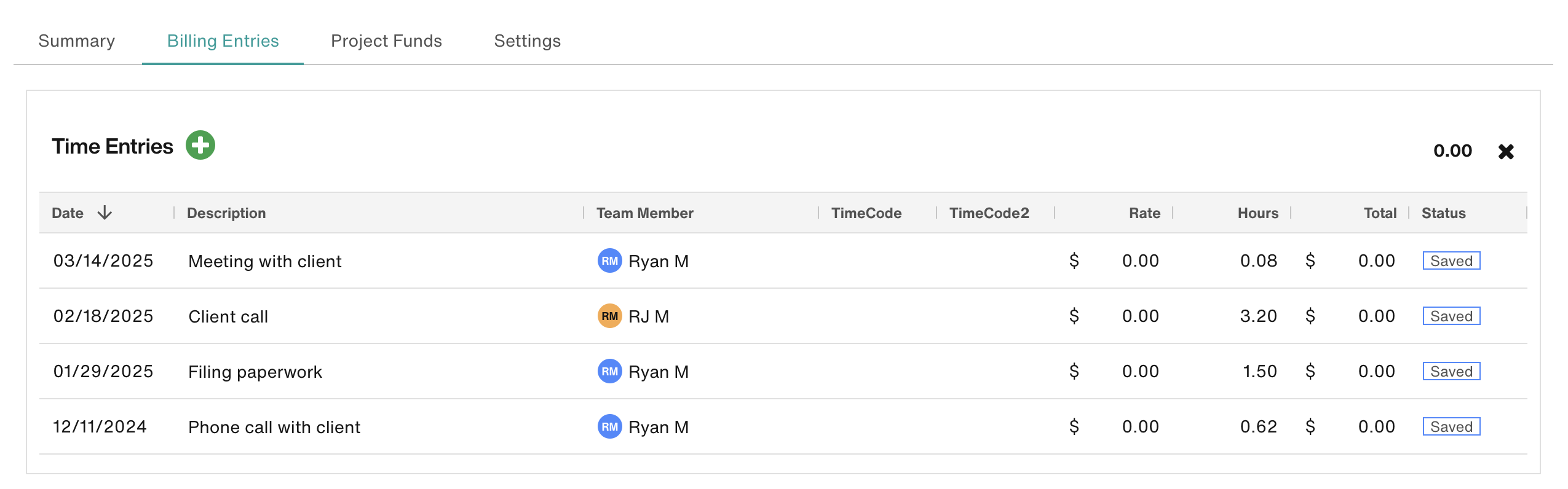Click Saved status for 02/18/2025 entry
This screenshot has width=1568, height=489.
point(1451,316)
